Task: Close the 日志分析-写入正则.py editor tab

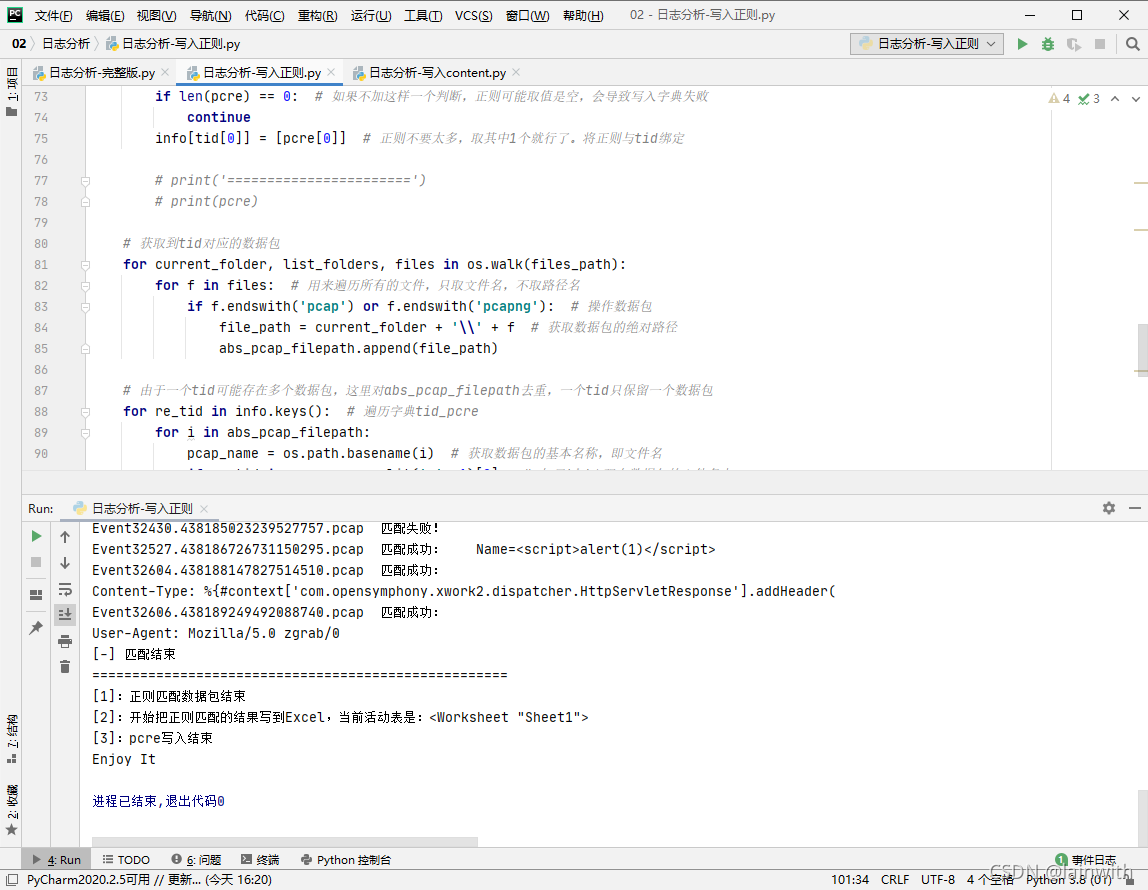Action: [x=331, y=72]
